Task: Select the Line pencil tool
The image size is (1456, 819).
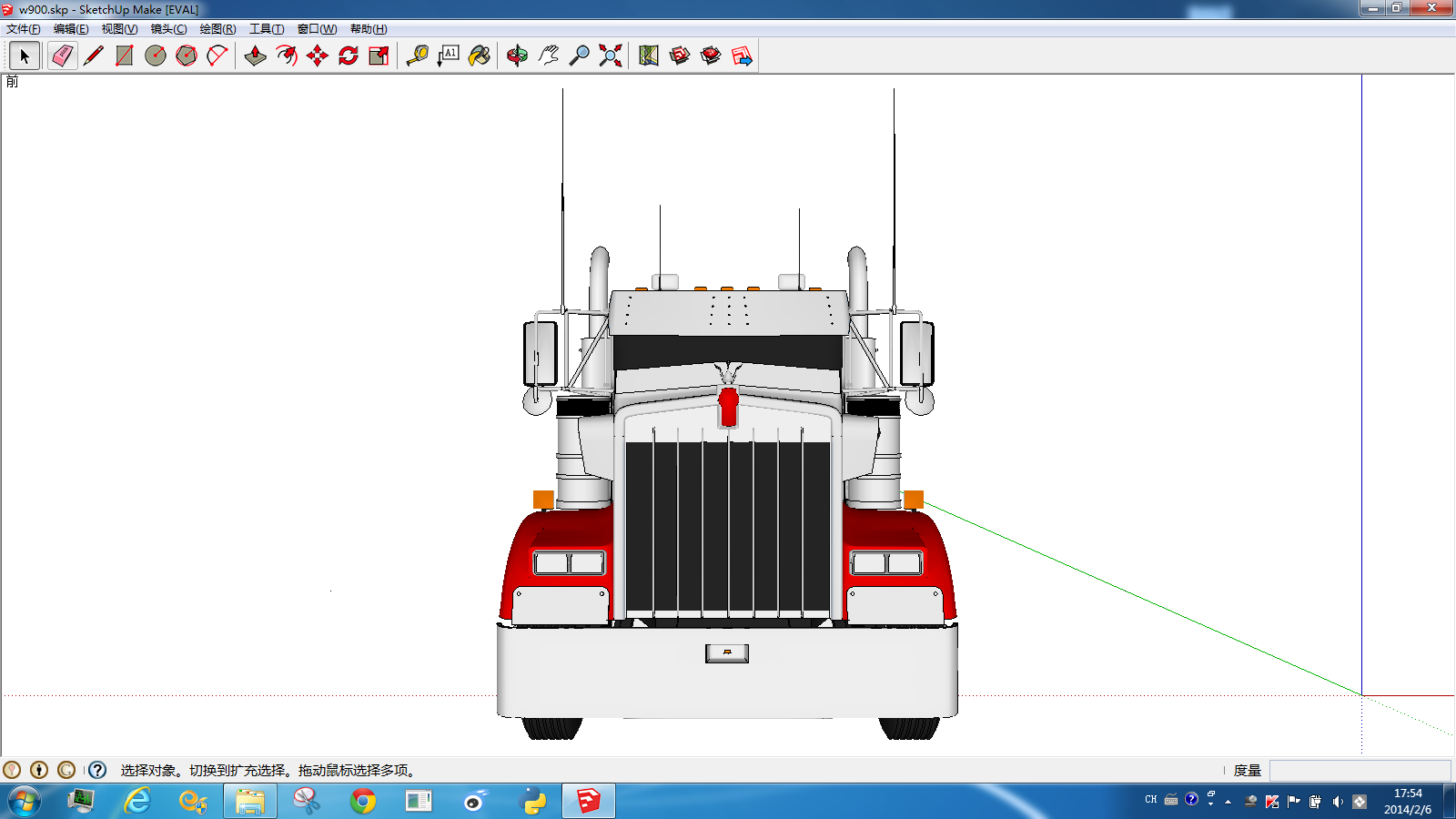Action: (x=94, y=56)
